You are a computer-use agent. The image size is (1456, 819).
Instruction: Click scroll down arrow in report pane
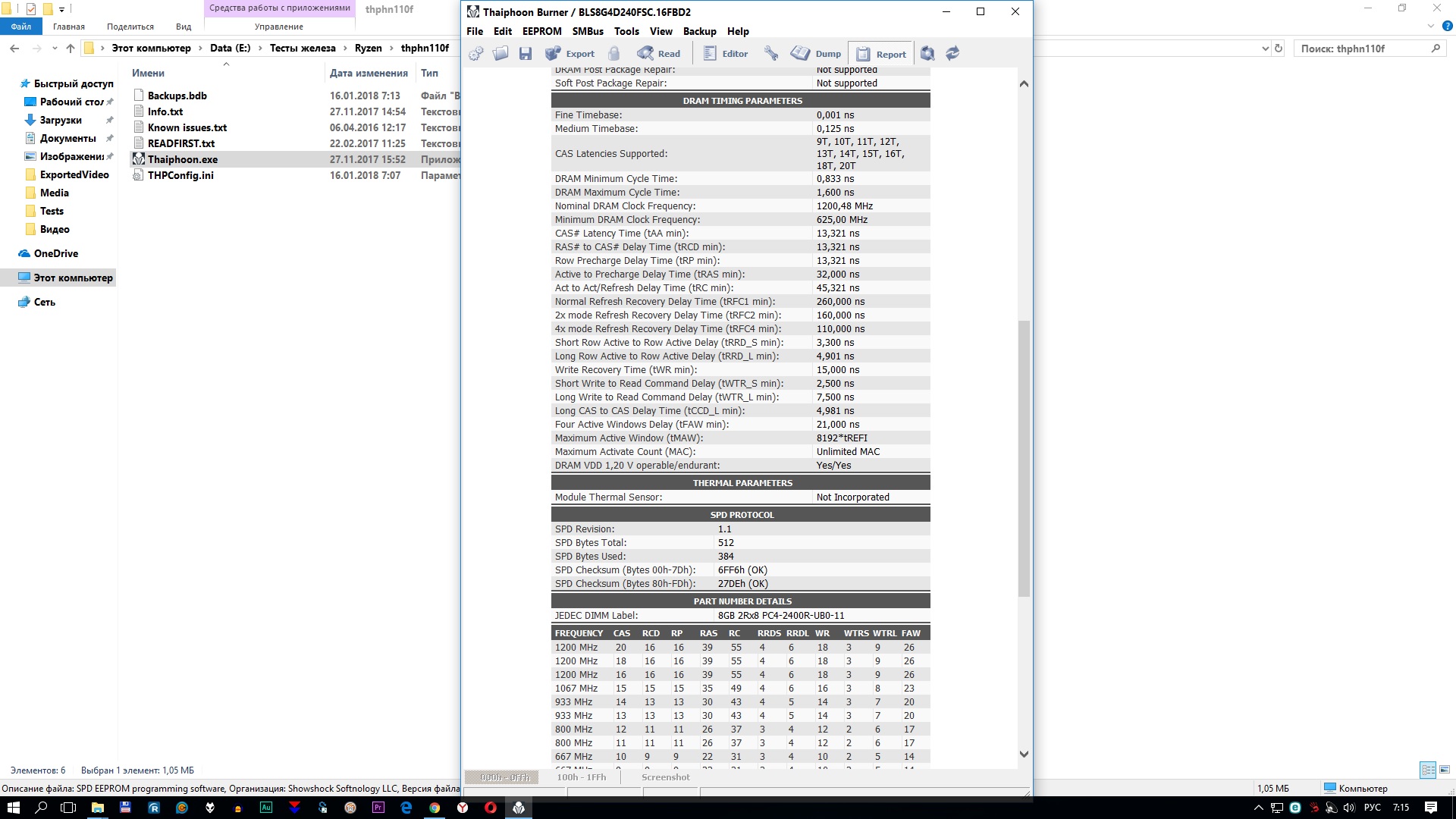click(x=1024, y=754)
